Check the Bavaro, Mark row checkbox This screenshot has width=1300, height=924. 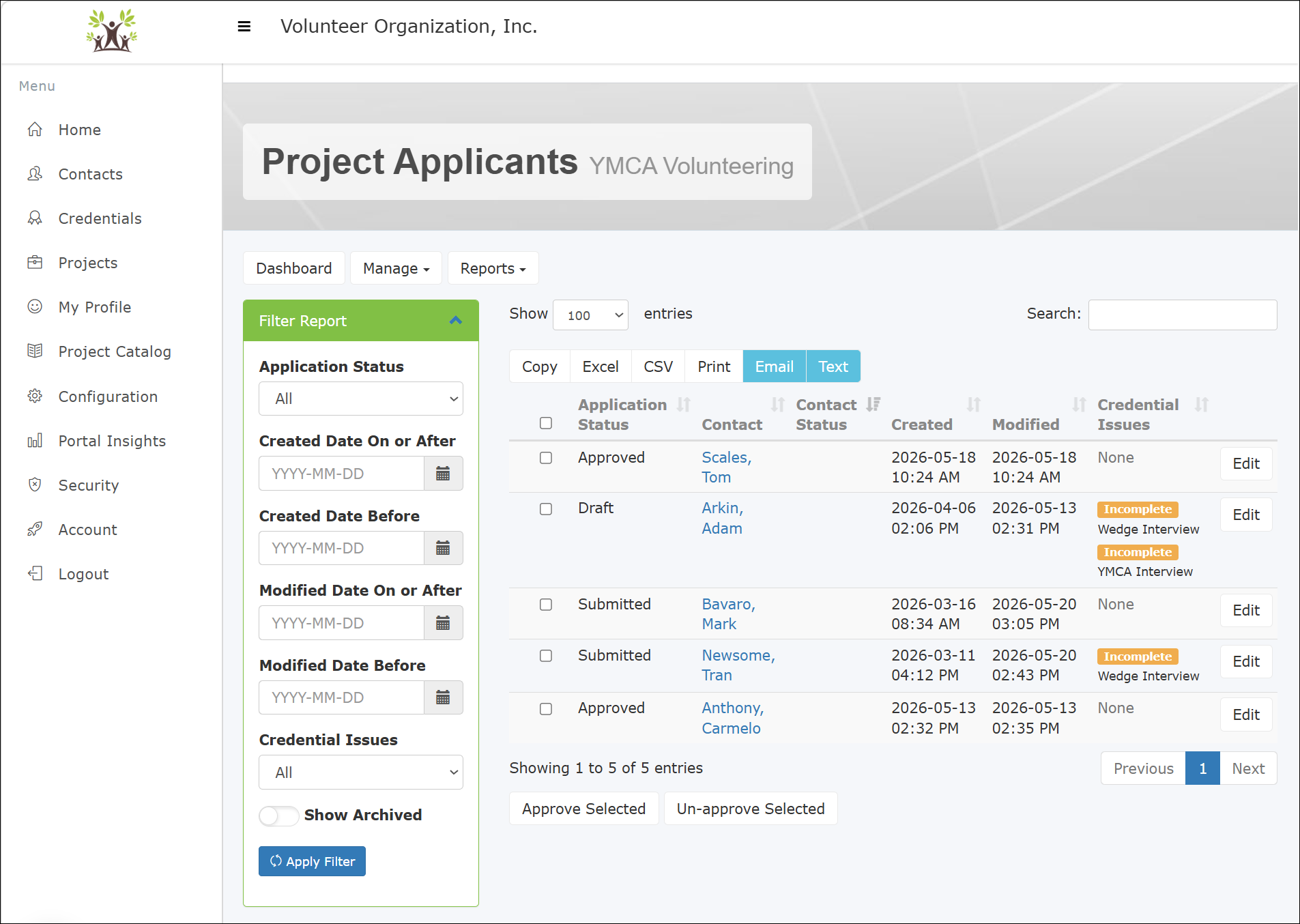point(546,605)
